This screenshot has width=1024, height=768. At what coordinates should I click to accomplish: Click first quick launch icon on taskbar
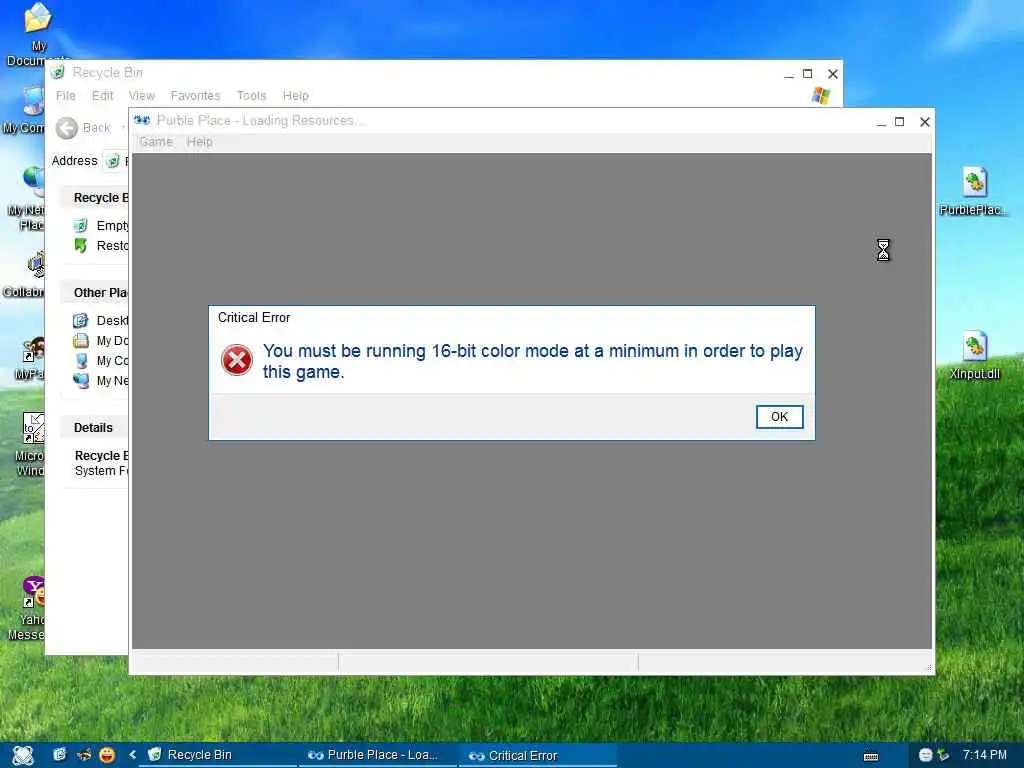(x=59, y=755)
